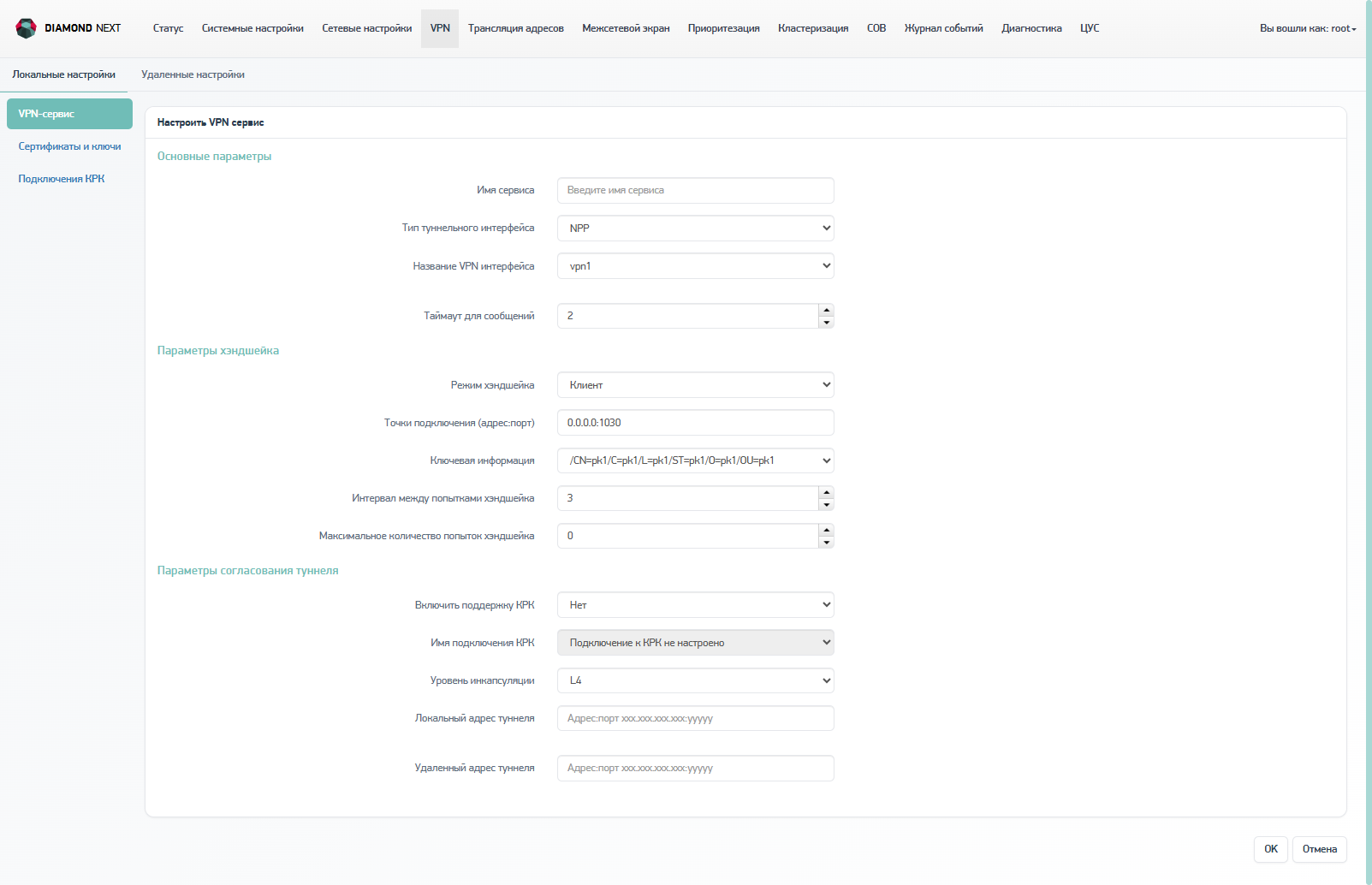The width and height of the screenshot is (1372, 885).
Task: Open Включить поддержку КРК dropdown
Action: pyautogui.click(x=695, y=604)
